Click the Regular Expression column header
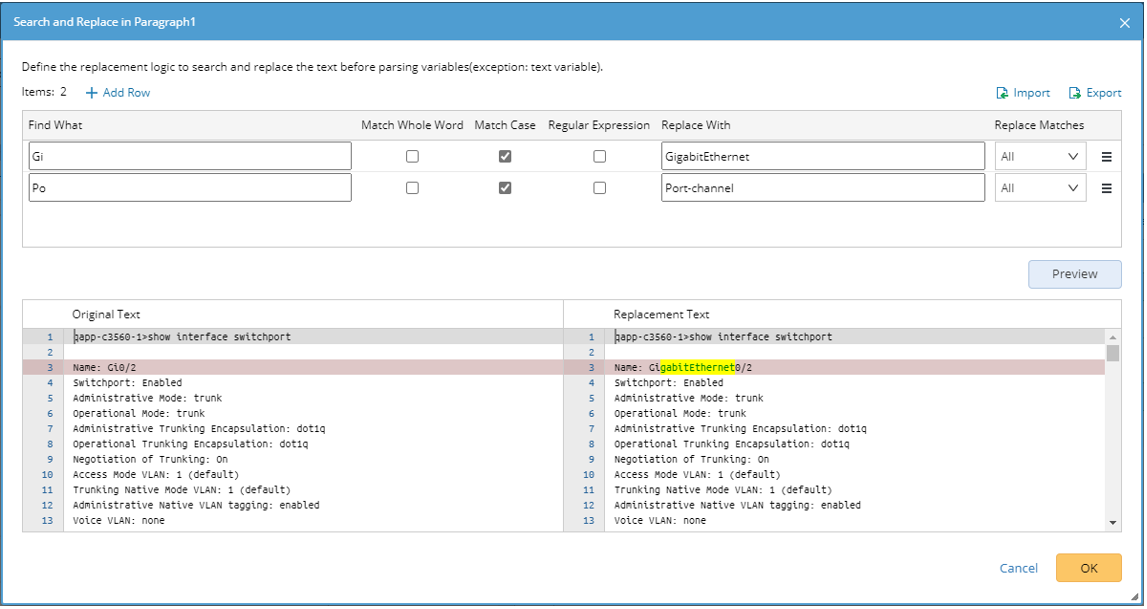The width and height of the screenshot is (1147, 609). 599,125
